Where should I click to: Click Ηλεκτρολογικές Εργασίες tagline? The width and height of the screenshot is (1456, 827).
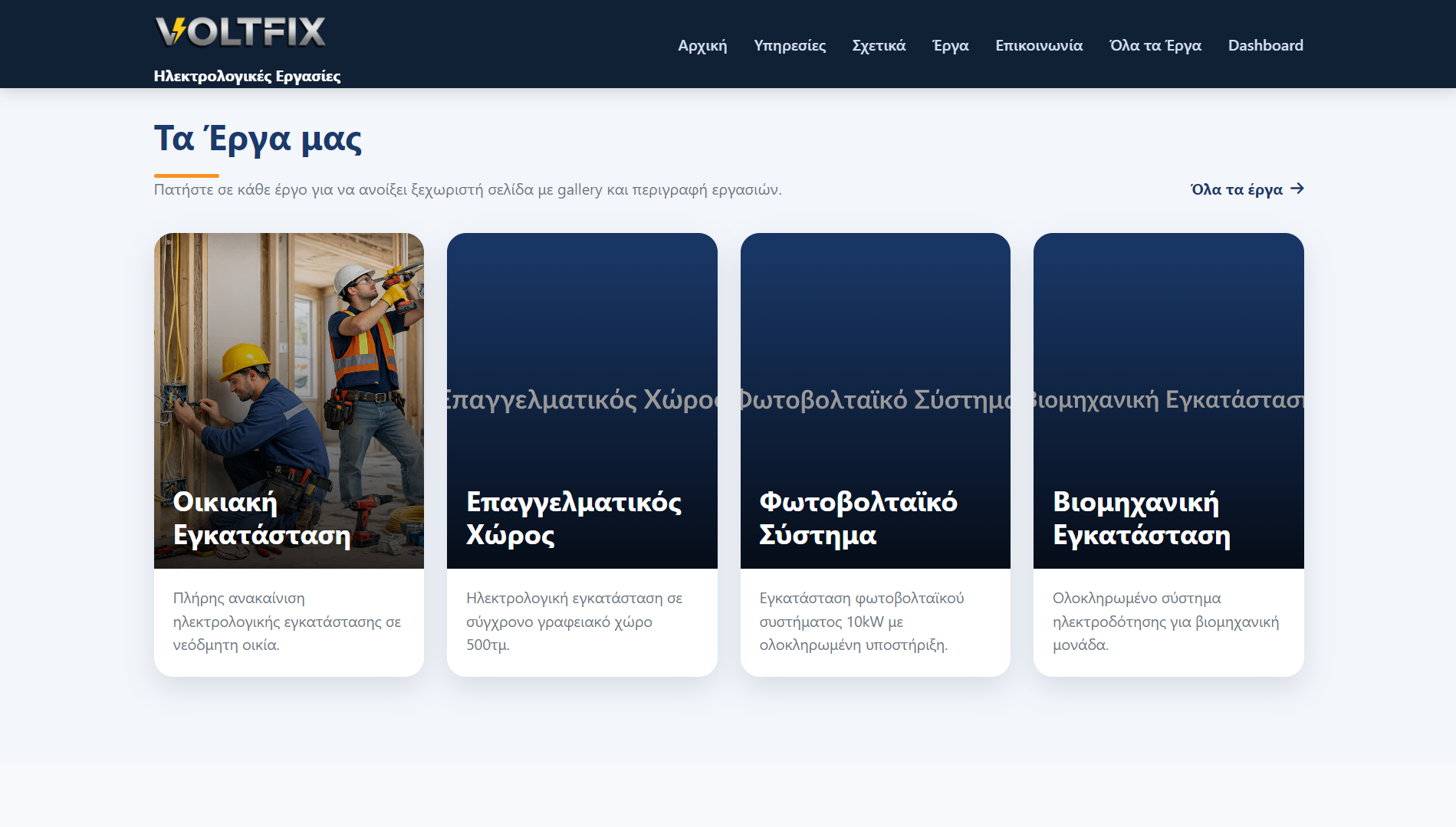247,76
